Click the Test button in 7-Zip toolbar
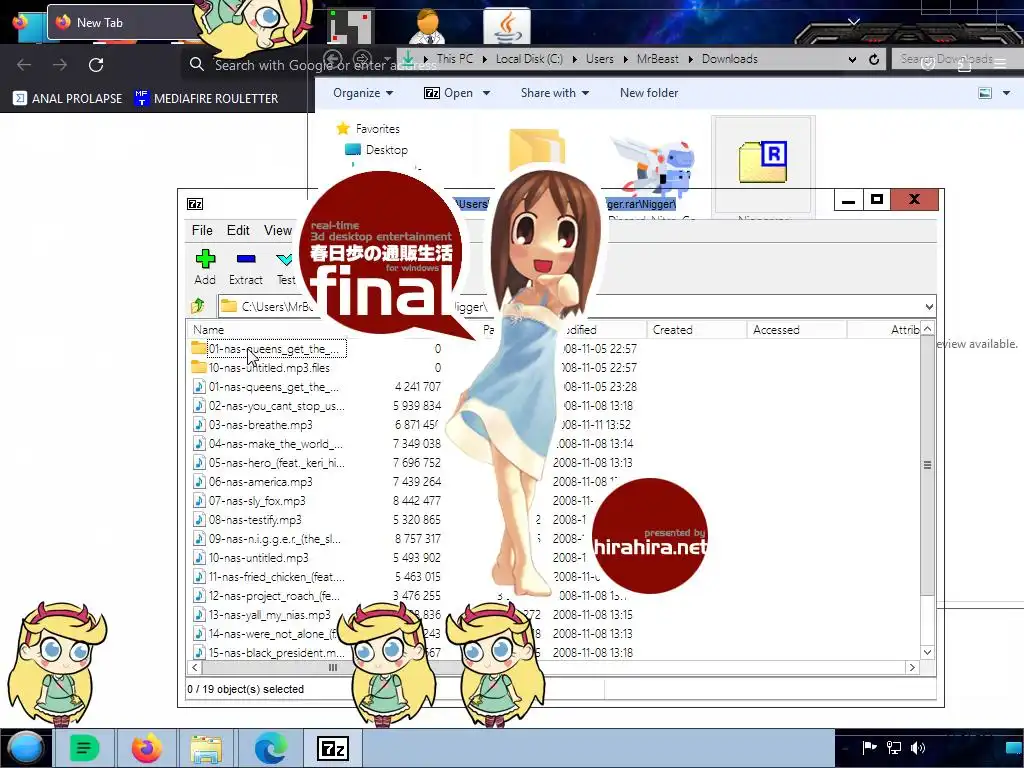1024x768 pixels. [x=285, y=267]
